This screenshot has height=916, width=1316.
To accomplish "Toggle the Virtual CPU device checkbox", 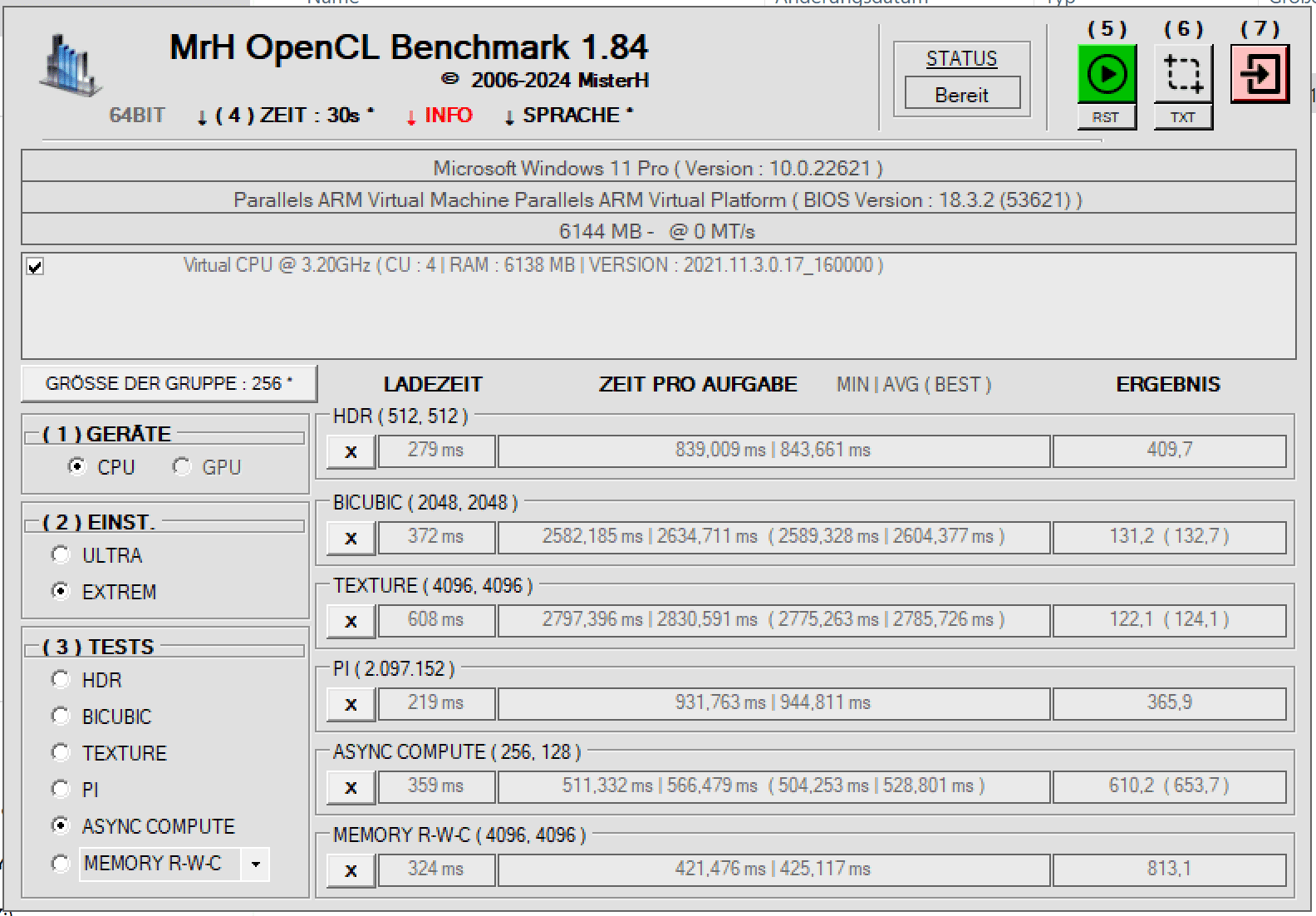I will (35, 267).
